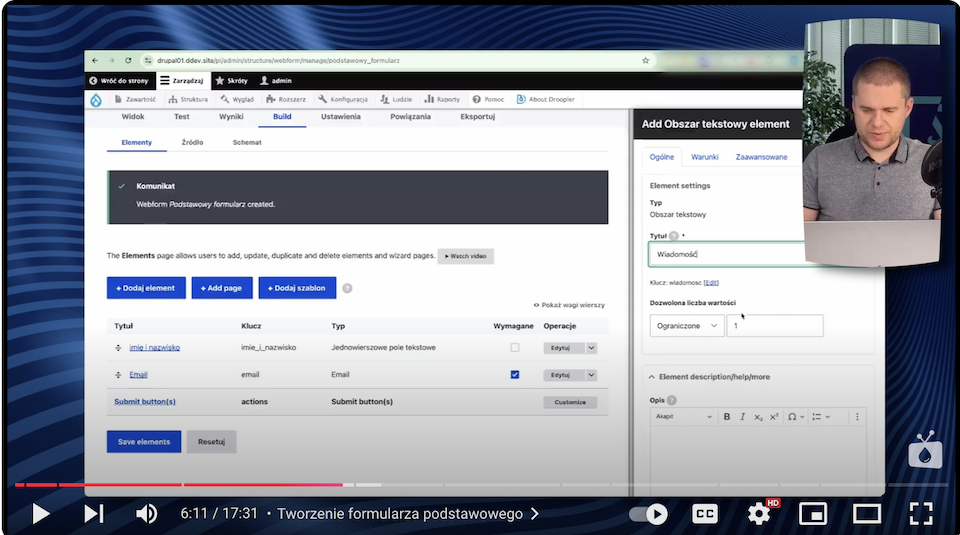Open the Submit button(s) link
The width and height of the screenshot is (960, 535).
pos(144,402)
